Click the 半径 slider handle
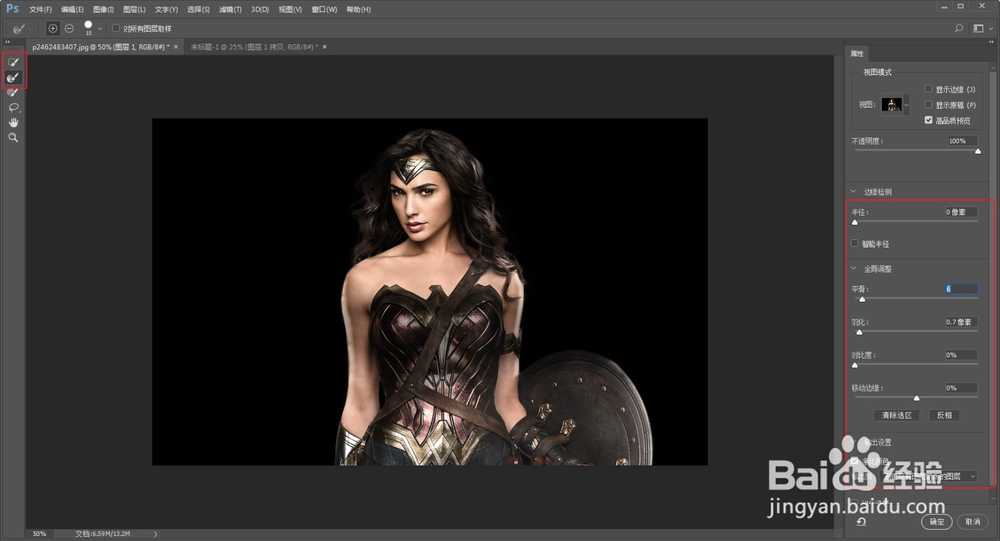The height and width of the screenshot is (541, 1000). tap(855, 222)
